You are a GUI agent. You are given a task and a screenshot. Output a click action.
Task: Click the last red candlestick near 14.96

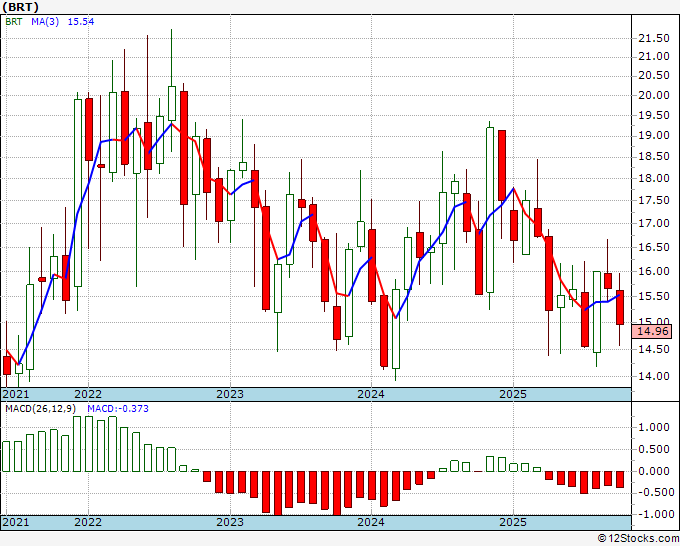click(x=620, y=307)
